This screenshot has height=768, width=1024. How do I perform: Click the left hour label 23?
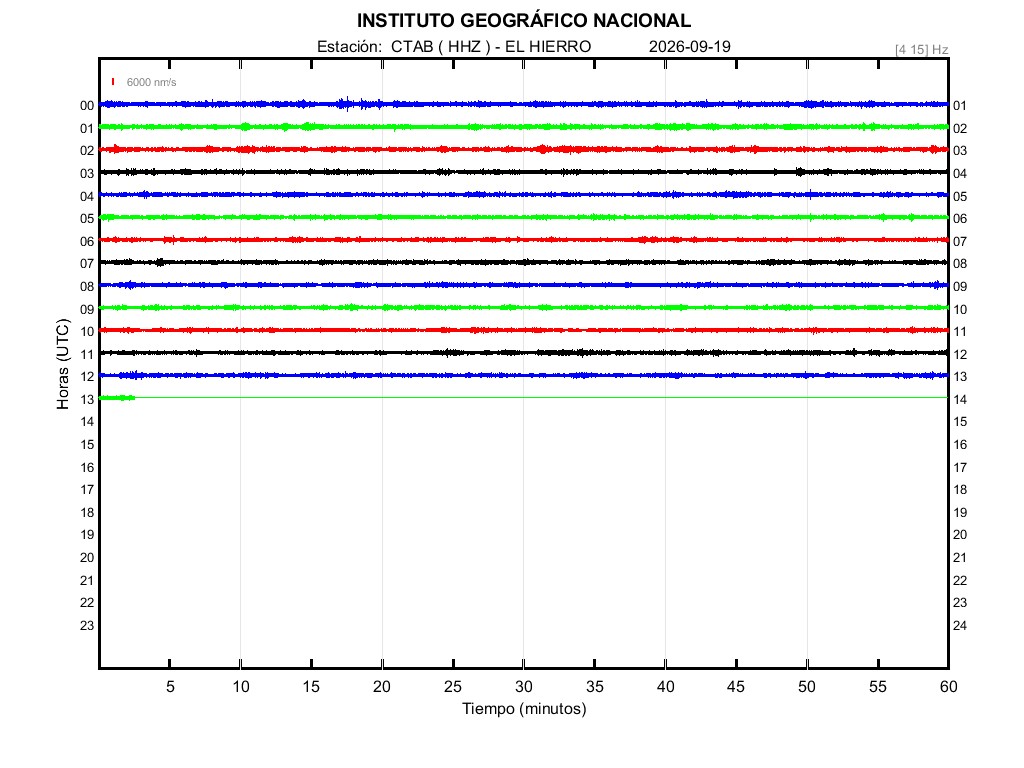[x=87, y=626]
